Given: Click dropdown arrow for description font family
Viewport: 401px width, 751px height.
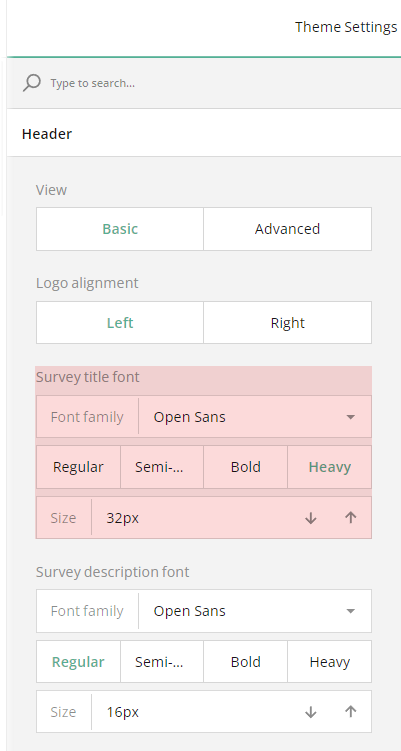Looking at the screenshot, I should pyautogui.click(x=351, y=611).
